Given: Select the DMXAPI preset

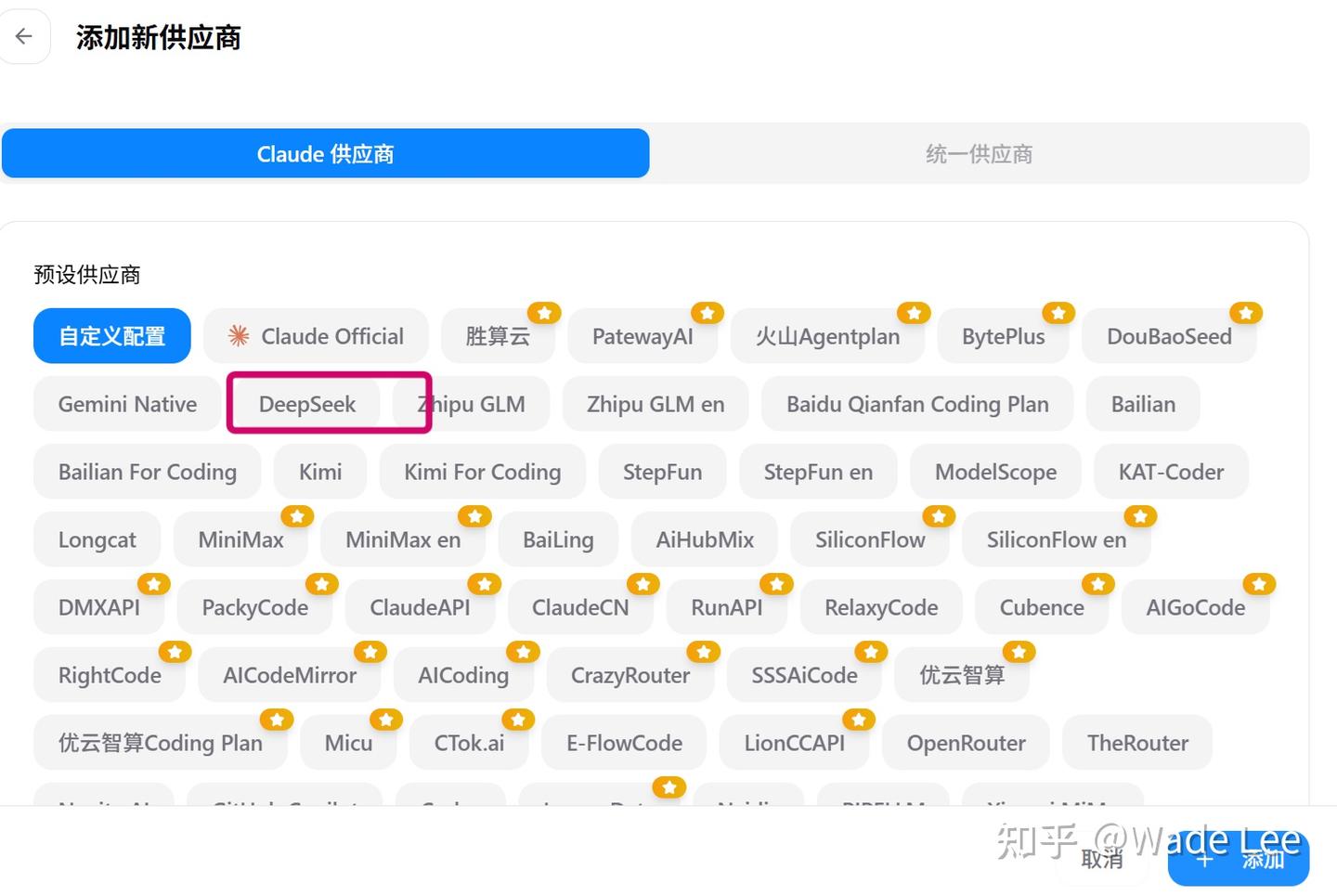Looking at the screenshot, I should 98,607.
